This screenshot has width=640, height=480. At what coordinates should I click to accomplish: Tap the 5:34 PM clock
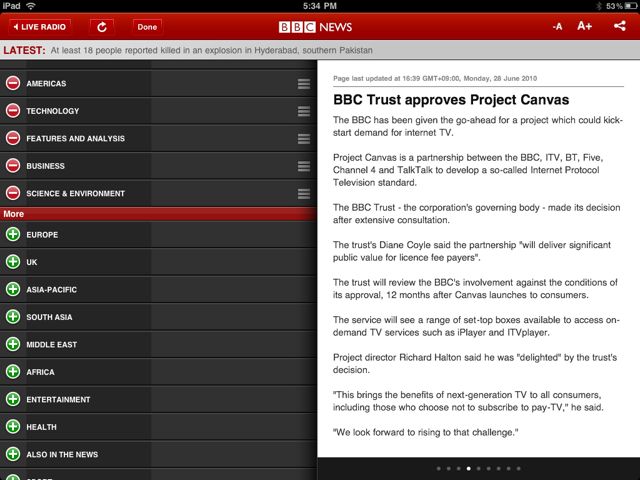(320, 6)
